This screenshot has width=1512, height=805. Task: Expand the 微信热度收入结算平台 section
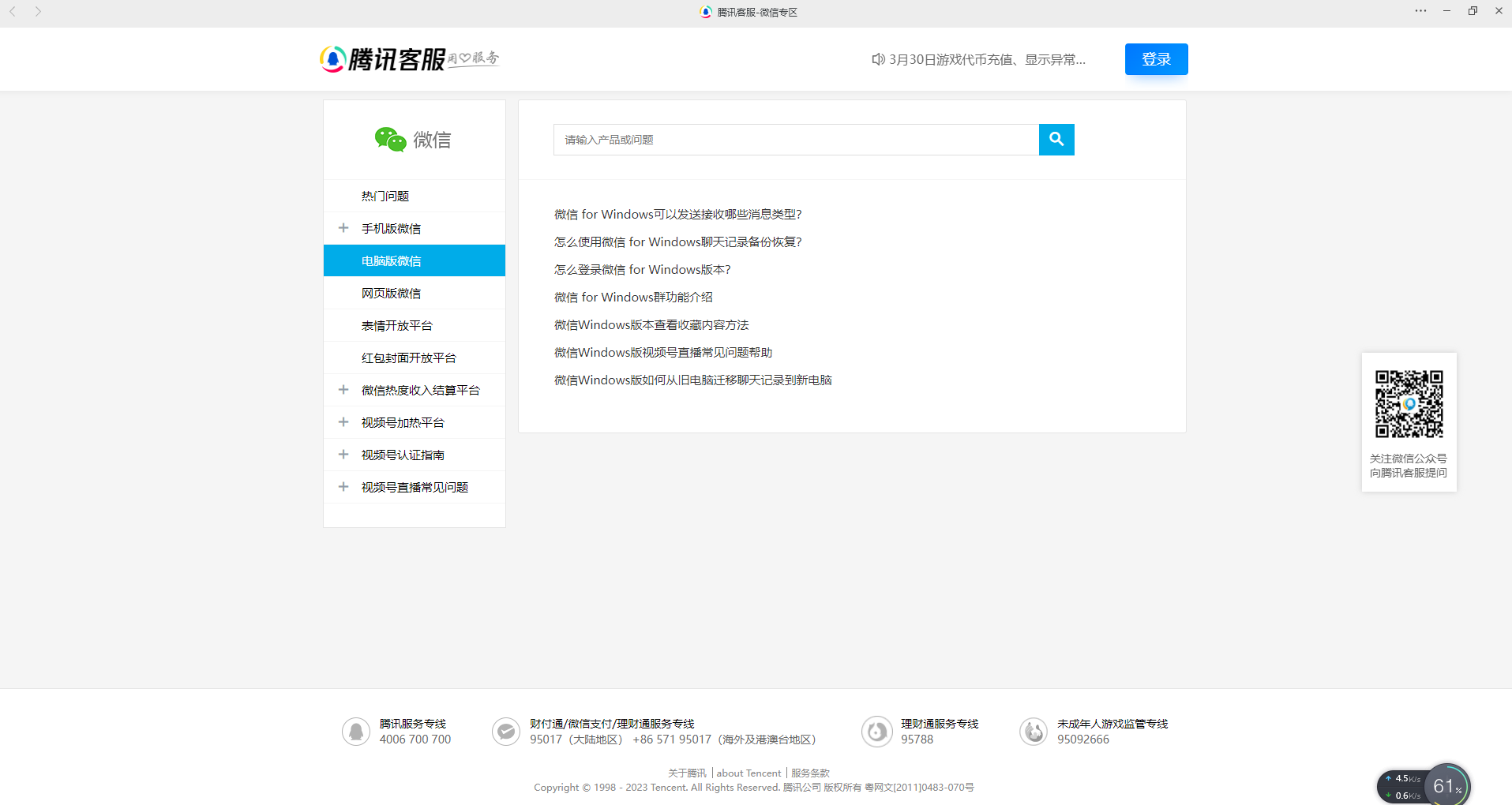(x=343, y=390)
